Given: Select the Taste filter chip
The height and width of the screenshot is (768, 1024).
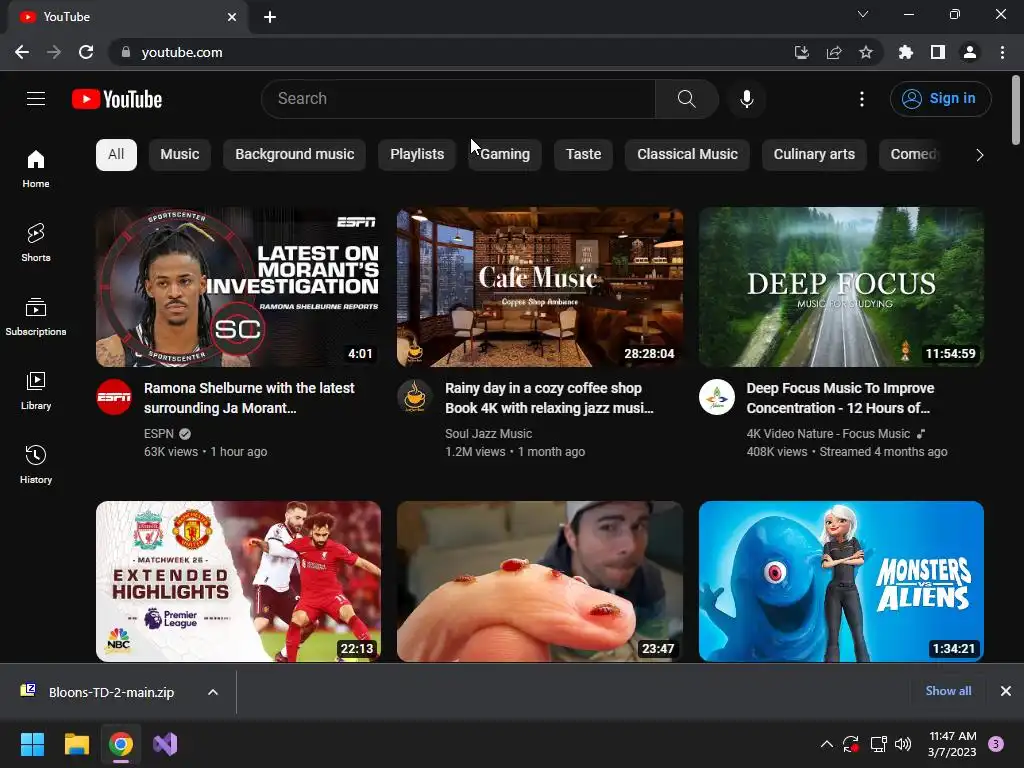Looking at the screenshot, I should click(583, 154).
